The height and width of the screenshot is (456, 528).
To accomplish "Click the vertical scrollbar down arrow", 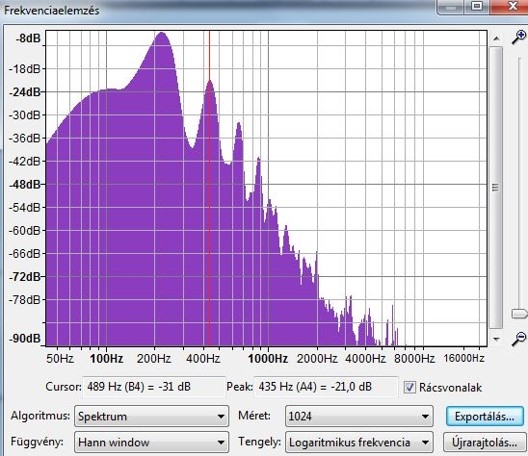I will [x=496, y=339].
